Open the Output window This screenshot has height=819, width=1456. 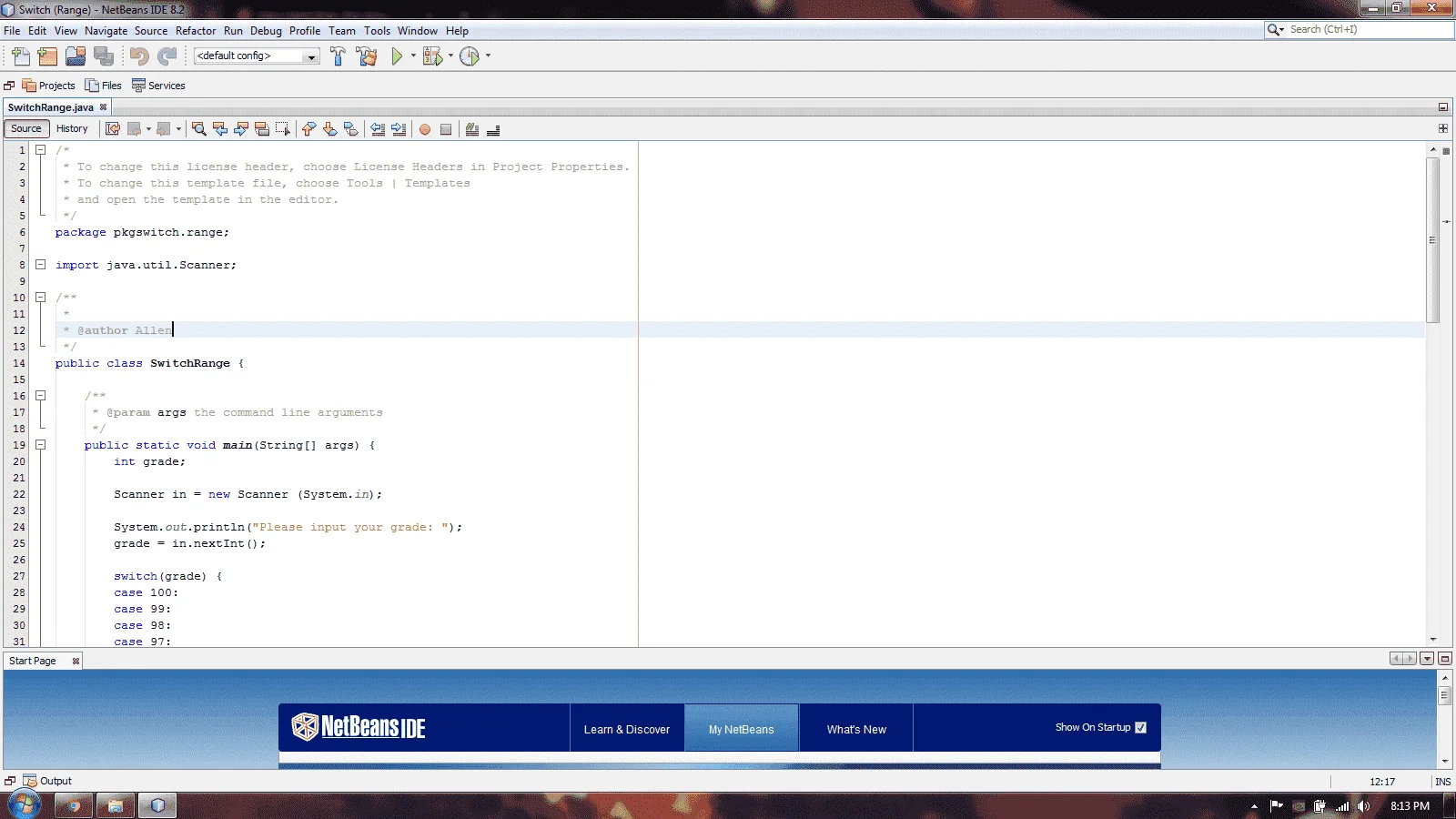pos(47,781)
